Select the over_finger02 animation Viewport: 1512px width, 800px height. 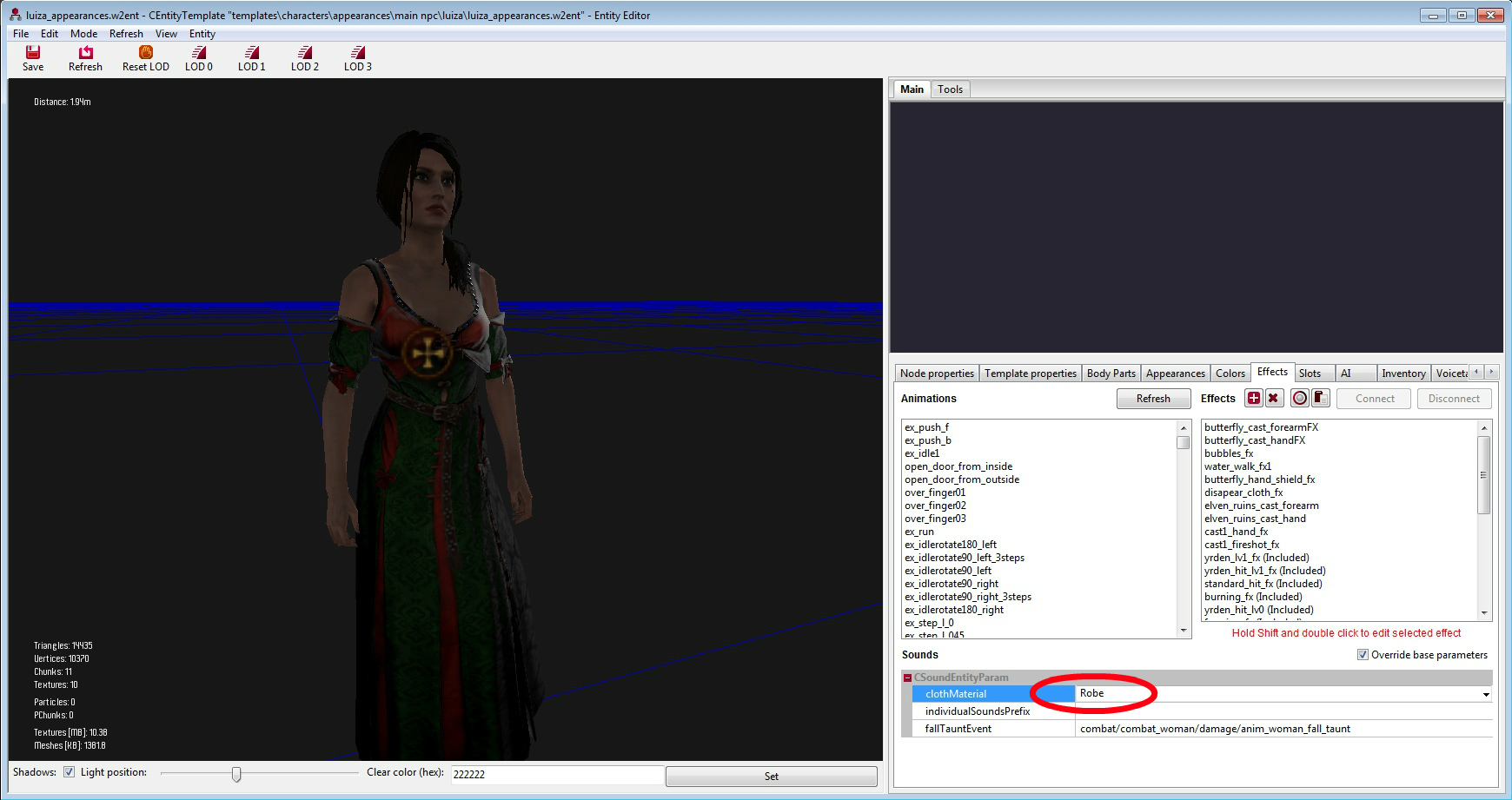934,506
